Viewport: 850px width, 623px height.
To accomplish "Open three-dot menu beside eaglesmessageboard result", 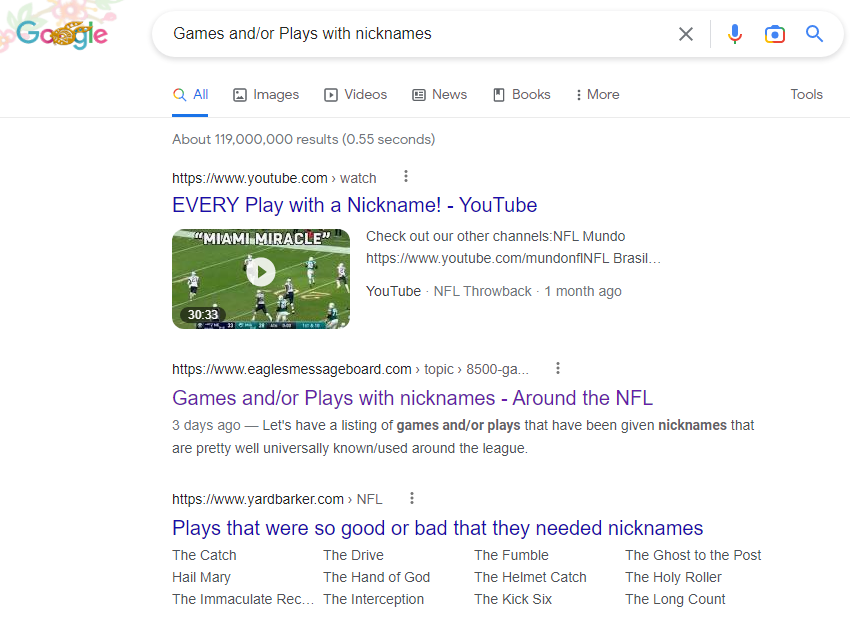I will 558,368.
